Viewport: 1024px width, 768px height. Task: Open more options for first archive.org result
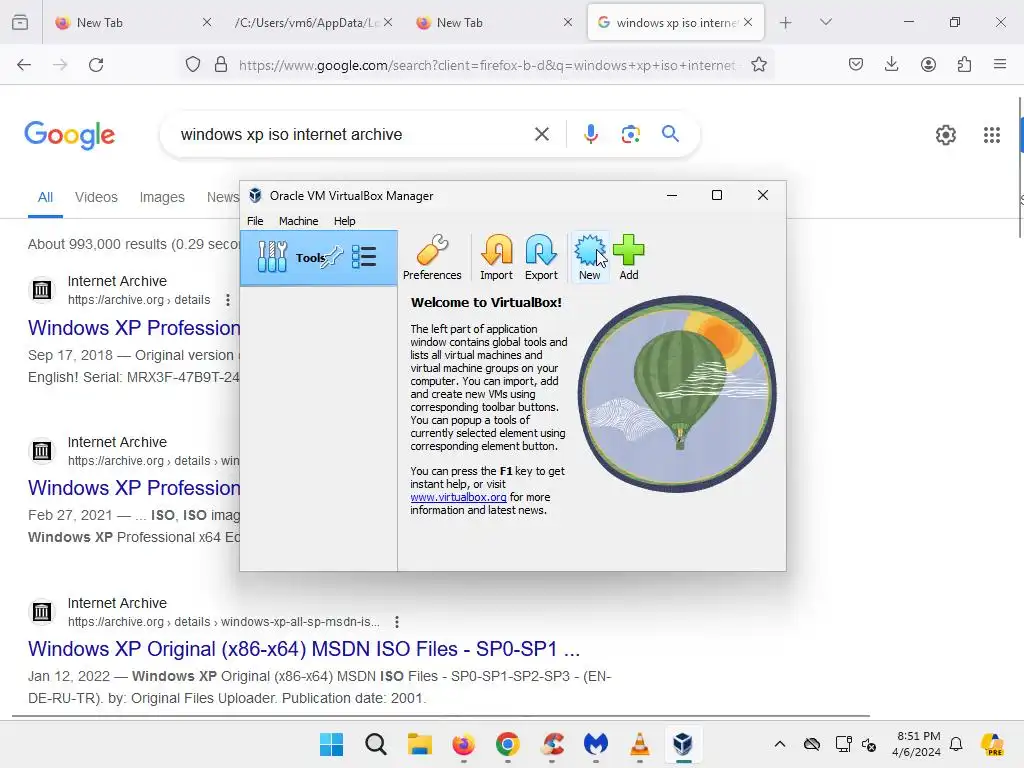(227, 300)
